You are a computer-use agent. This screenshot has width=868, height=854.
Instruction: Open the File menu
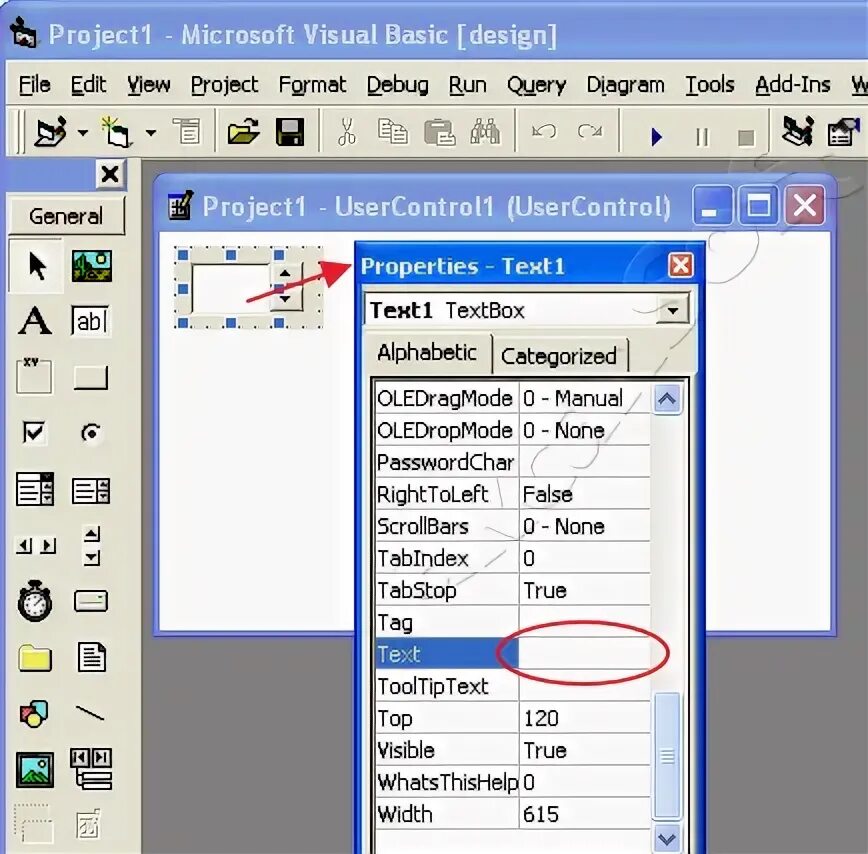click(34, 85)
